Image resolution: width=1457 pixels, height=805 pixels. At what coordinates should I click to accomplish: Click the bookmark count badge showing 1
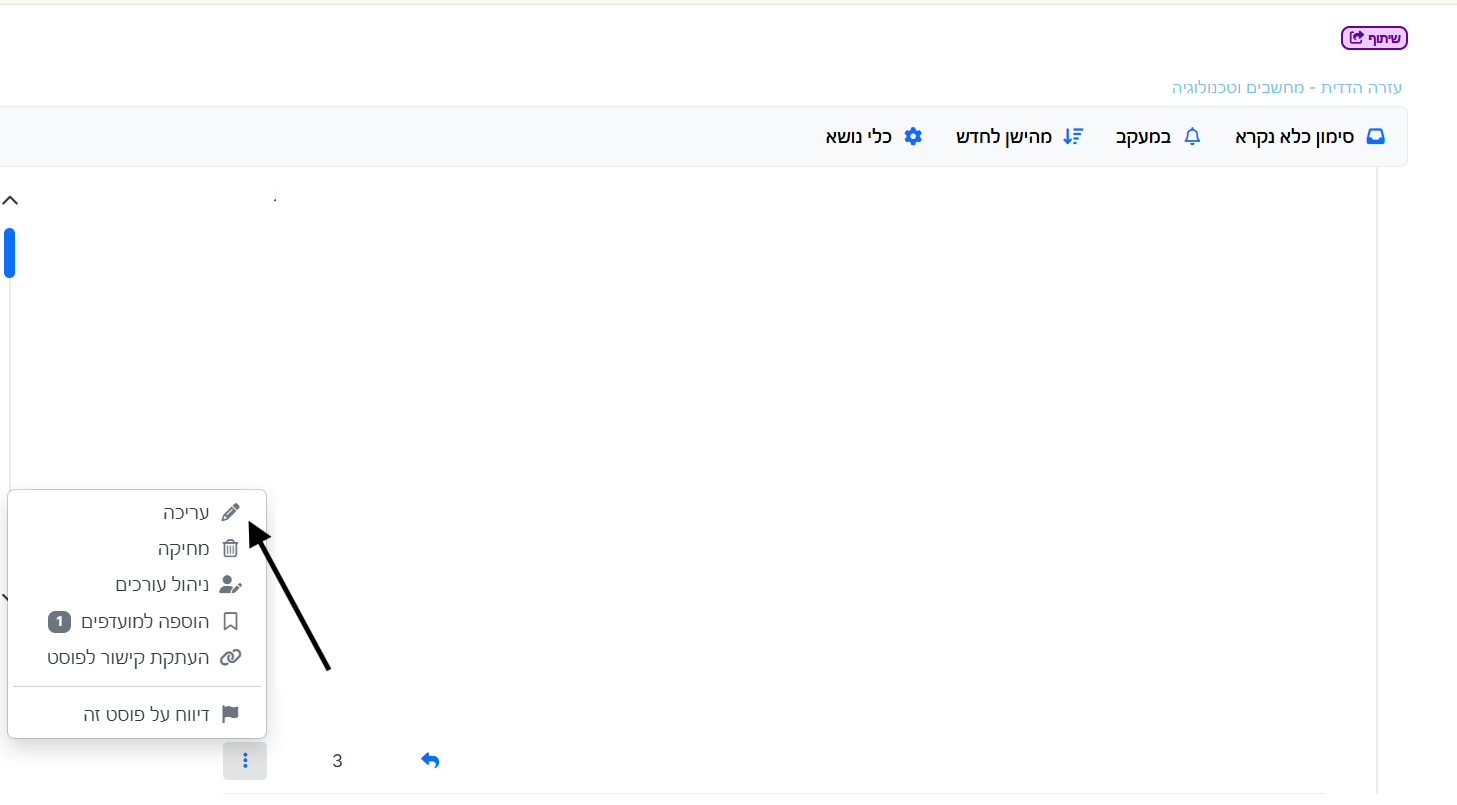[59, 622]
